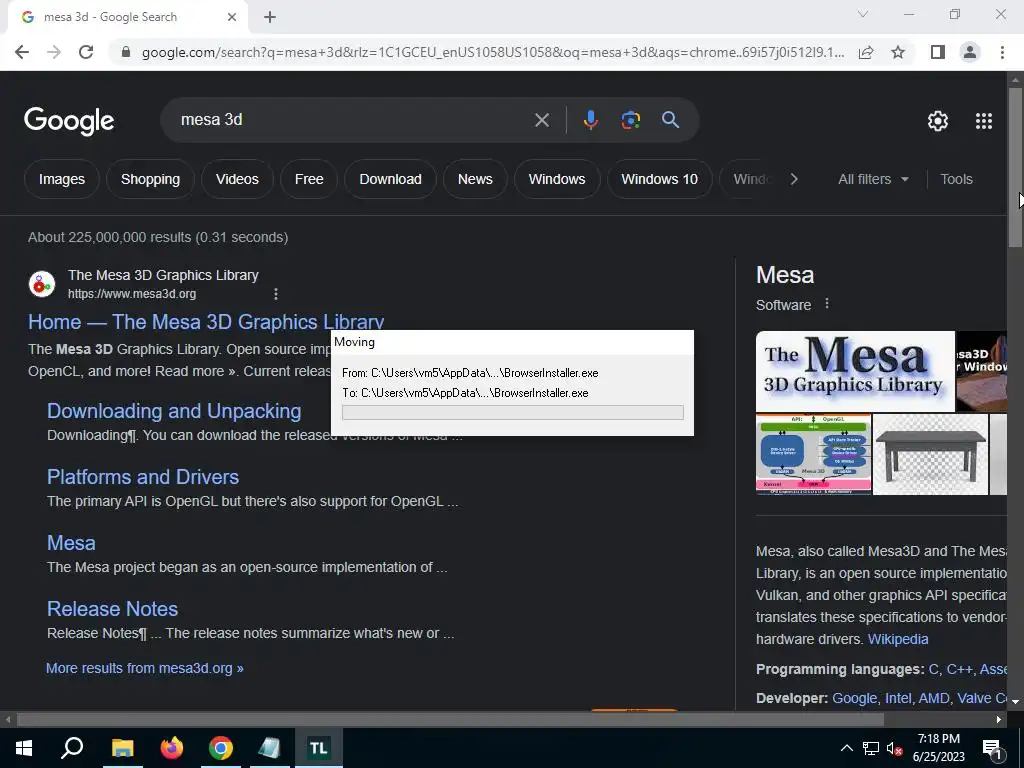This screenshot has width=1024, height=768.
Task: Open the Platforms and Drivers link
Action: (x=143, y=477)
